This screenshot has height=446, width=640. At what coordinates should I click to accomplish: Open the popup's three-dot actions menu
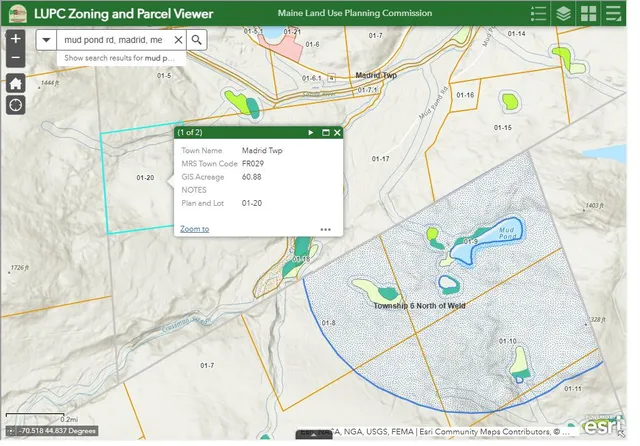[x=325, y=229]
